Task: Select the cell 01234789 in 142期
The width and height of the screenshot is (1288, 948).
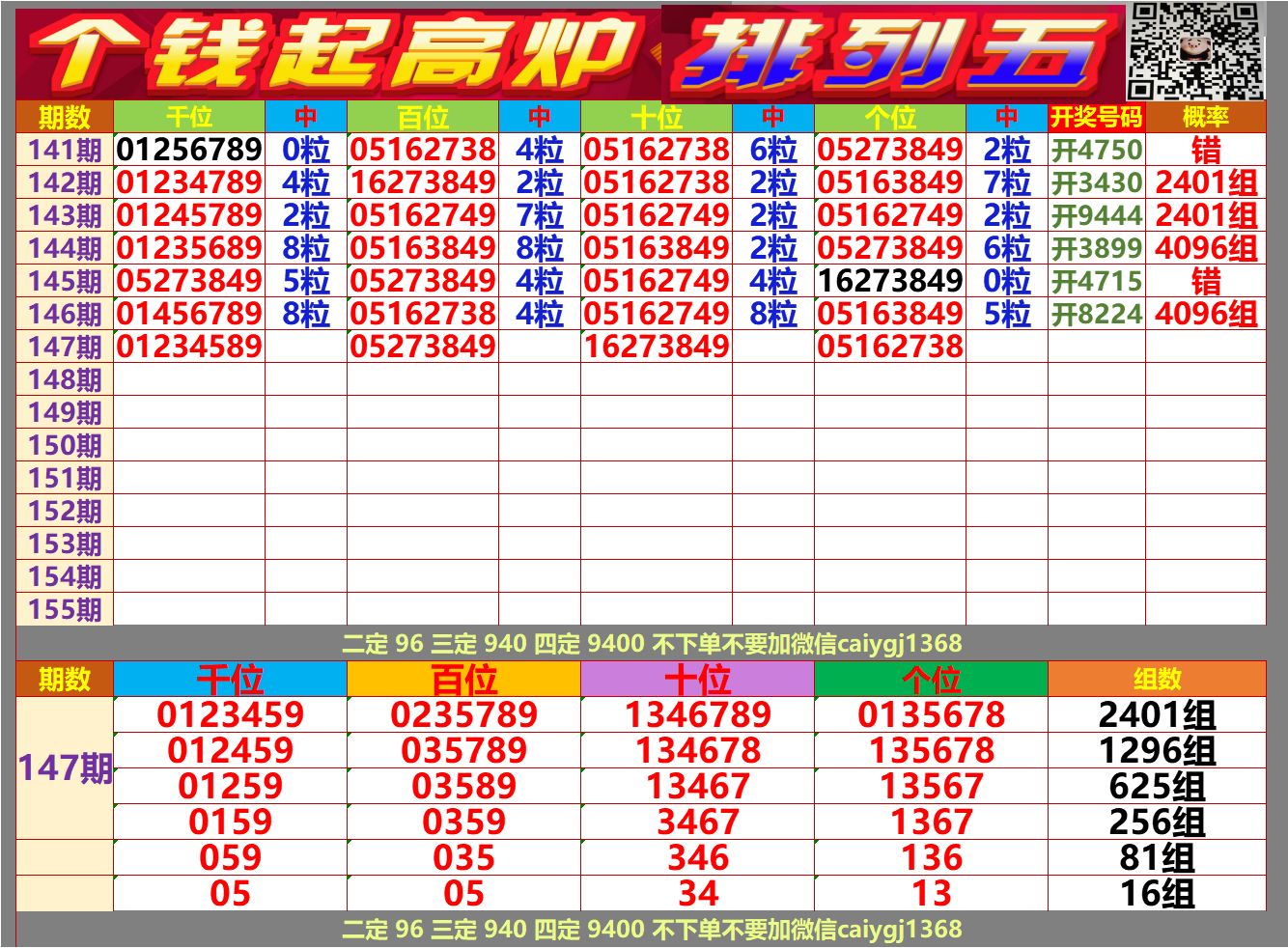Action: 189,182
